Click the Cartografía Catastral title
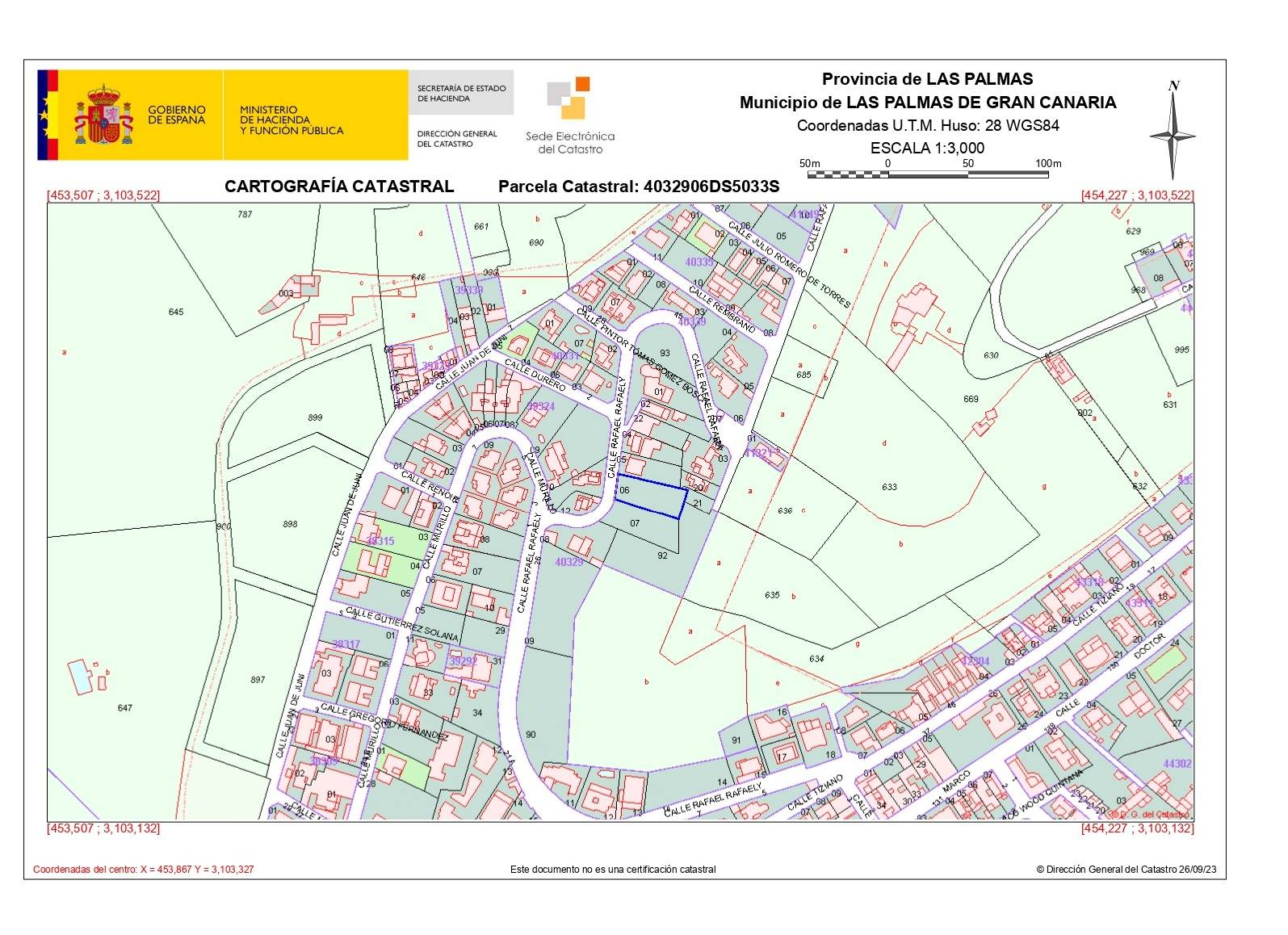1288x935 pixels. pyautogui.click(x=339, y=187)
